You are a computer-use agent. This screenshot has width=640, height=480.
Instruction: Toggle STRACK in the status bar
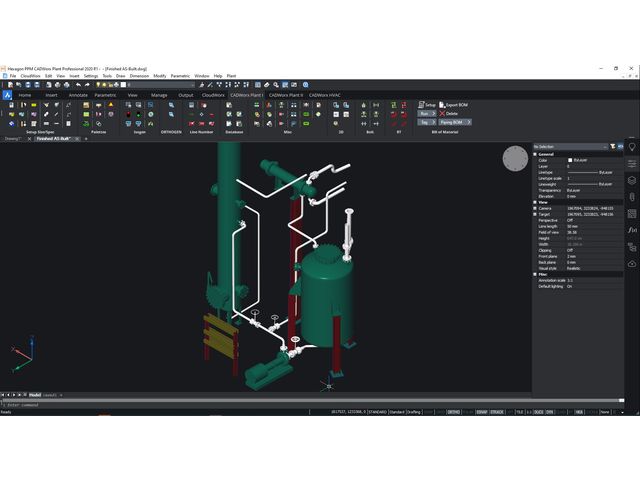click(498, 411)
